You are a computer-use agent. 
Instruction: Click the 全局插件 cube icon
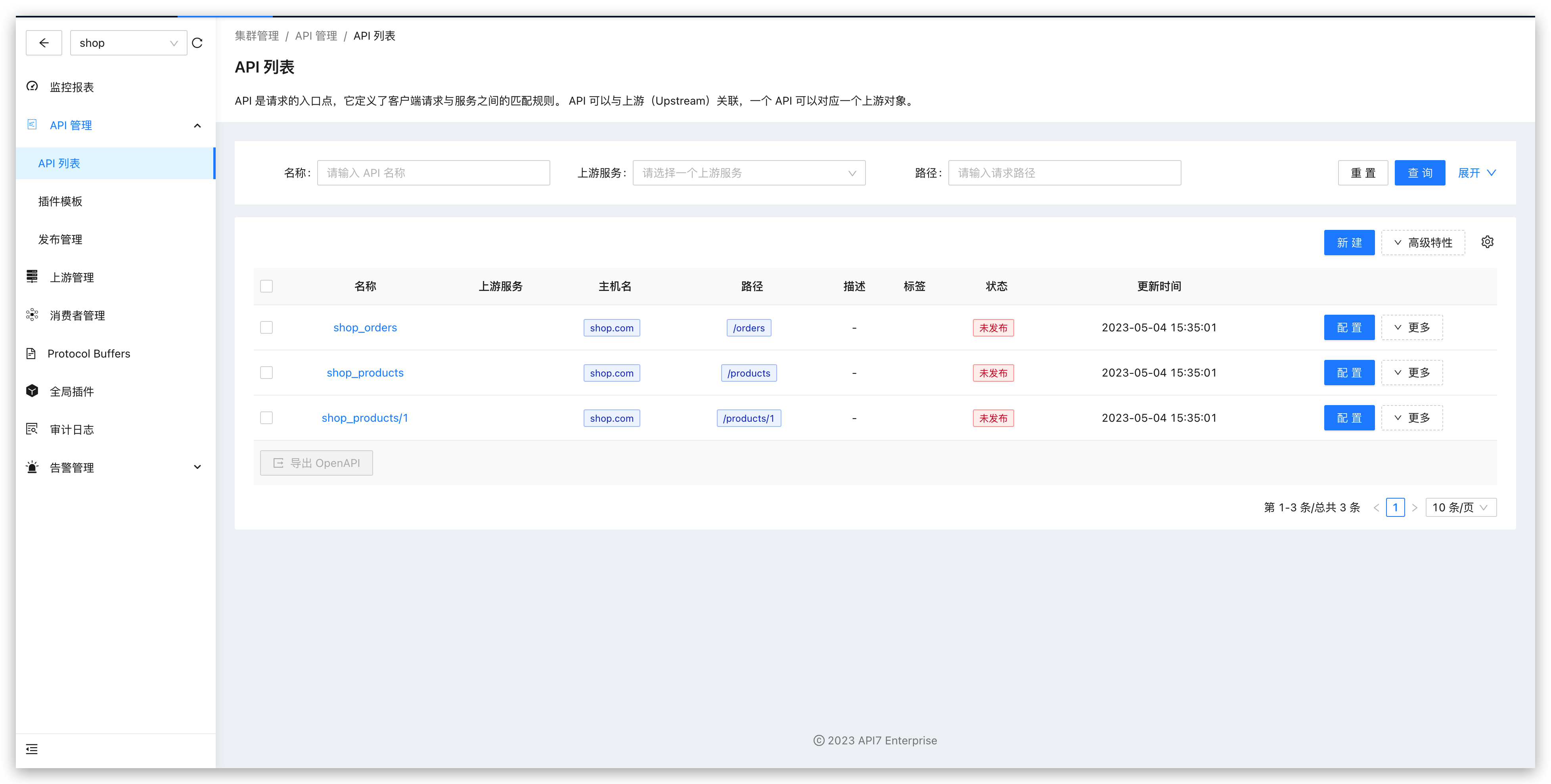click(33, 391)
